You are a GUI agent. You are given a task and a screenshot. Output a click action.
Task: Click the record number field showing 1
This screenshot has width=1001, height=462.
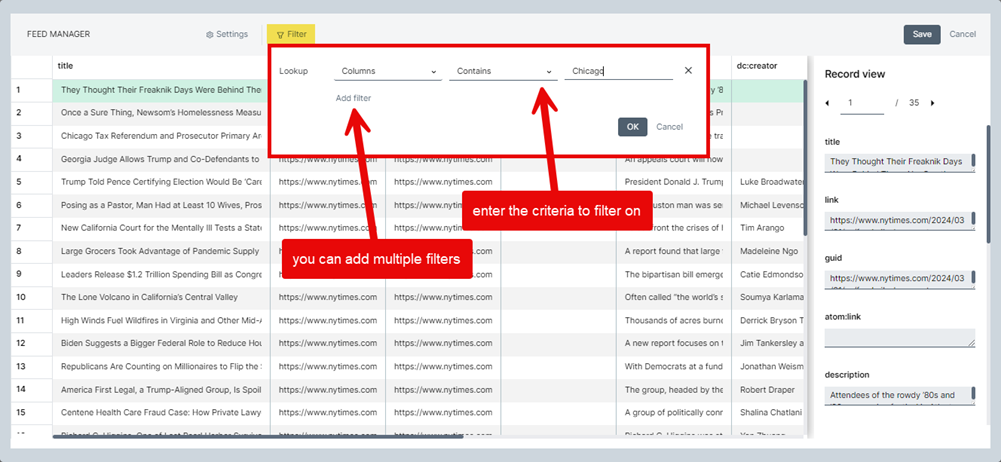point(862,103)
